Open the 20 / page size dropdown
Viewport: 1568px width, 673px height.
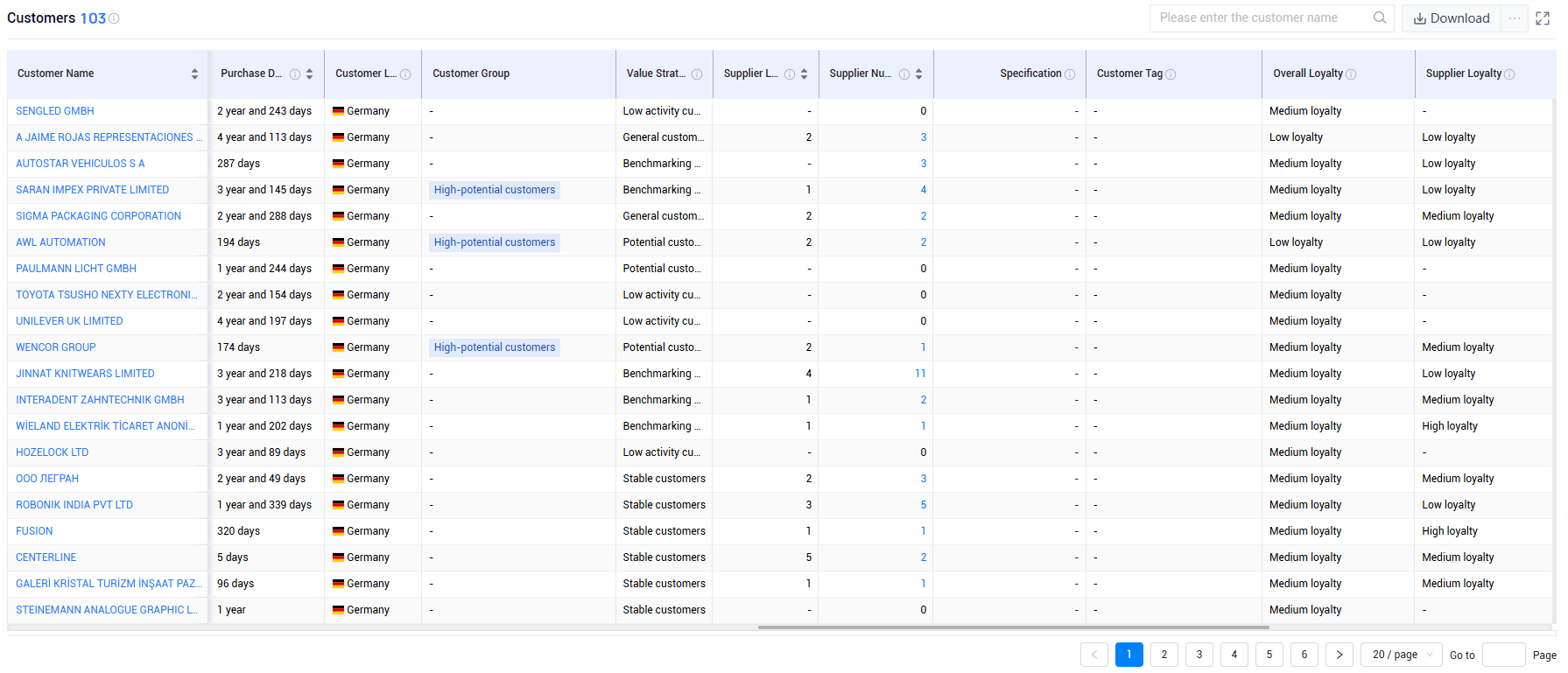pyautogui.click(x=1402, y=655)
